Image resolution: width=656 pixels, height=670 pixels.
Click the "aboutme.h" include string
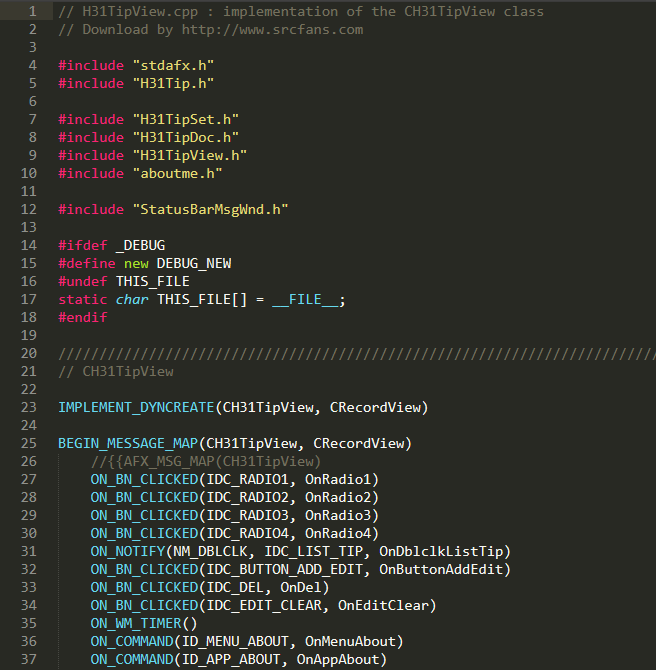pos(177,173)
